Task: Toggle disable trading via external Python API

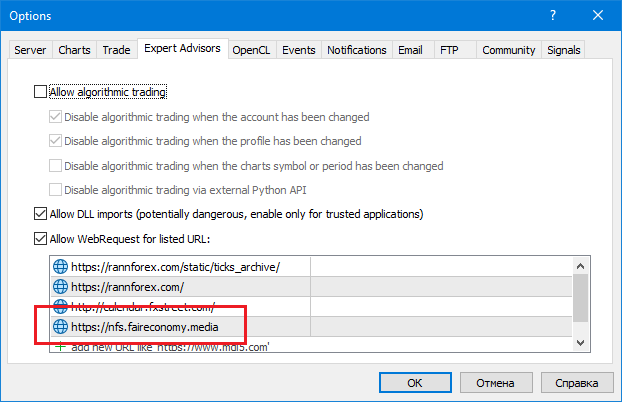Action: click(x=55, y=190)
